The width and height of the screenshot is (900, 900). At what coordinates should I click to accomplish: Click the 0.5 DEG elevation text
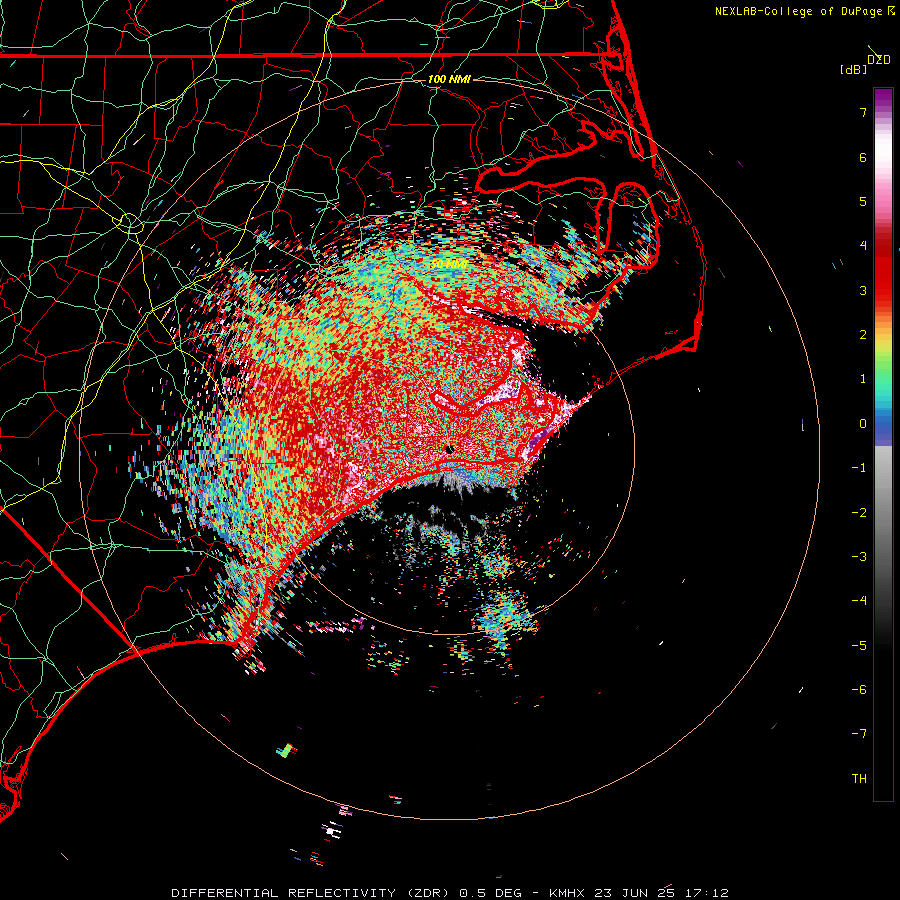[x=490, y=893]
